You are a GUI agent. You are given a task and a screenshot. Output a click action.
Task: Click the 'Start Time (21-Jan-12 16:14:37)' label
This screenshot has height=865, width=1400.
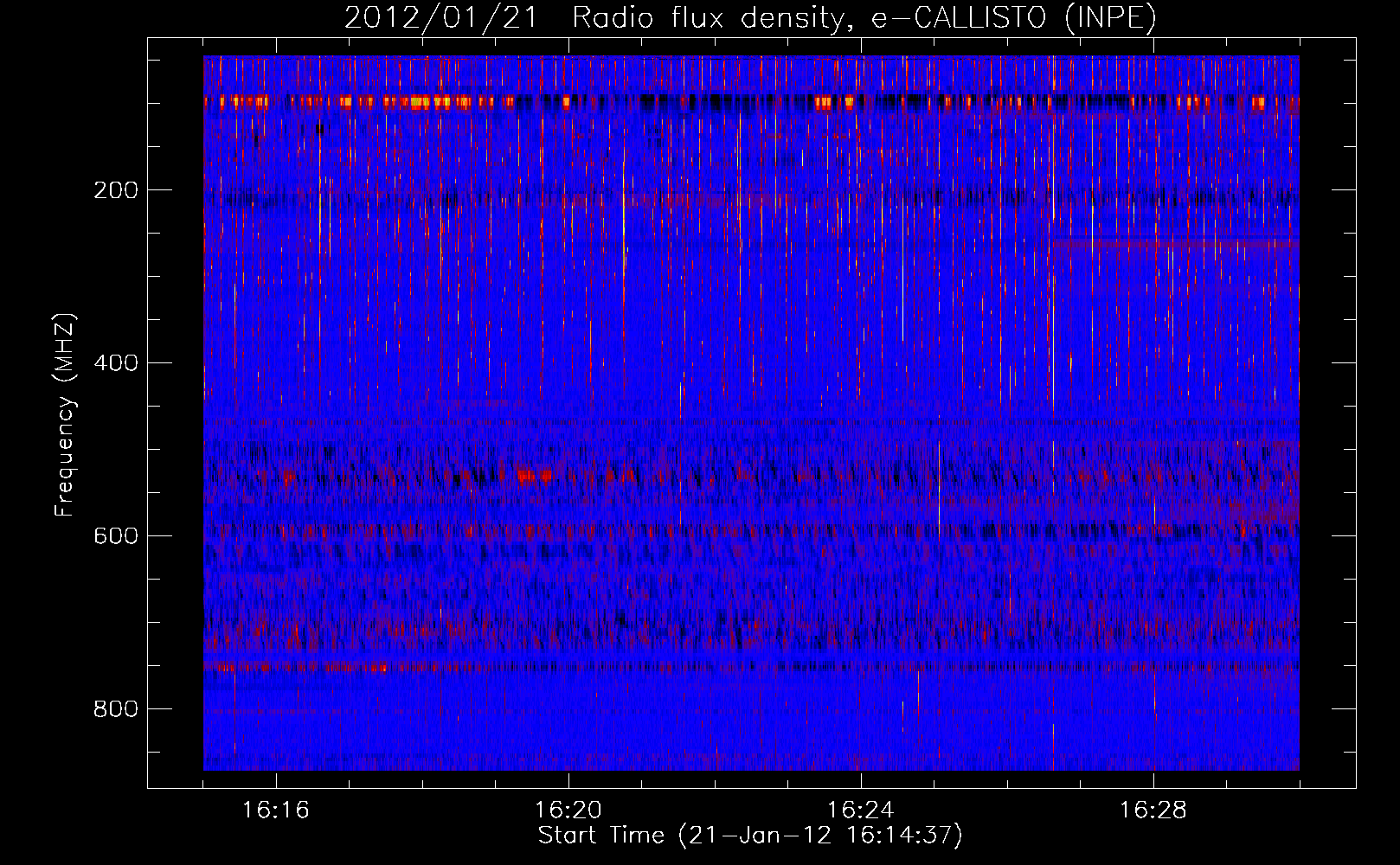pyautogui.click(x=750, y=836)
